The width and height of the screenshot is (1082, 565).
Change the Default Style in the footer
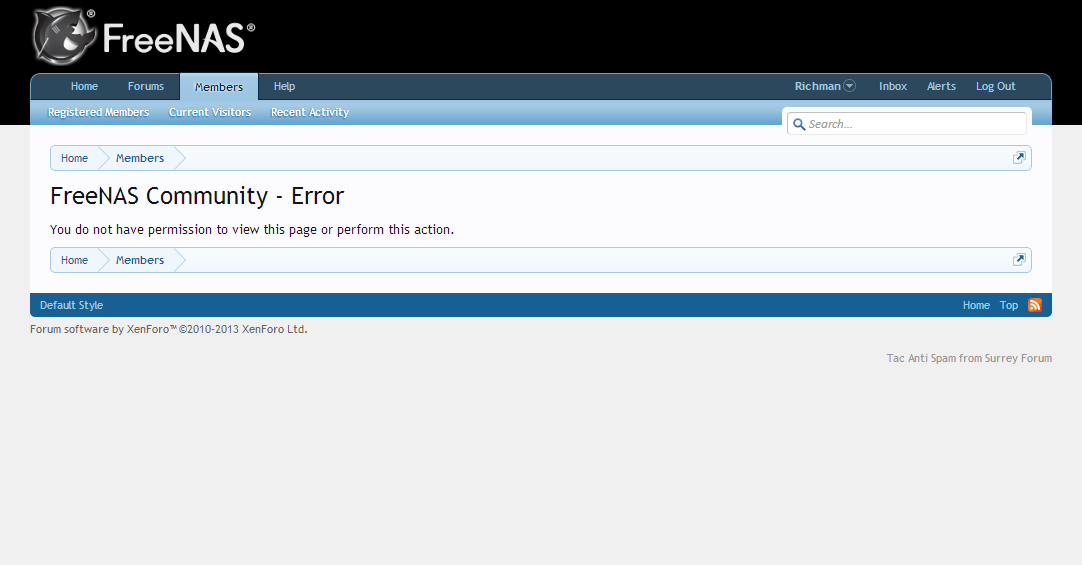pyautogui.click(x=72, y=305)
